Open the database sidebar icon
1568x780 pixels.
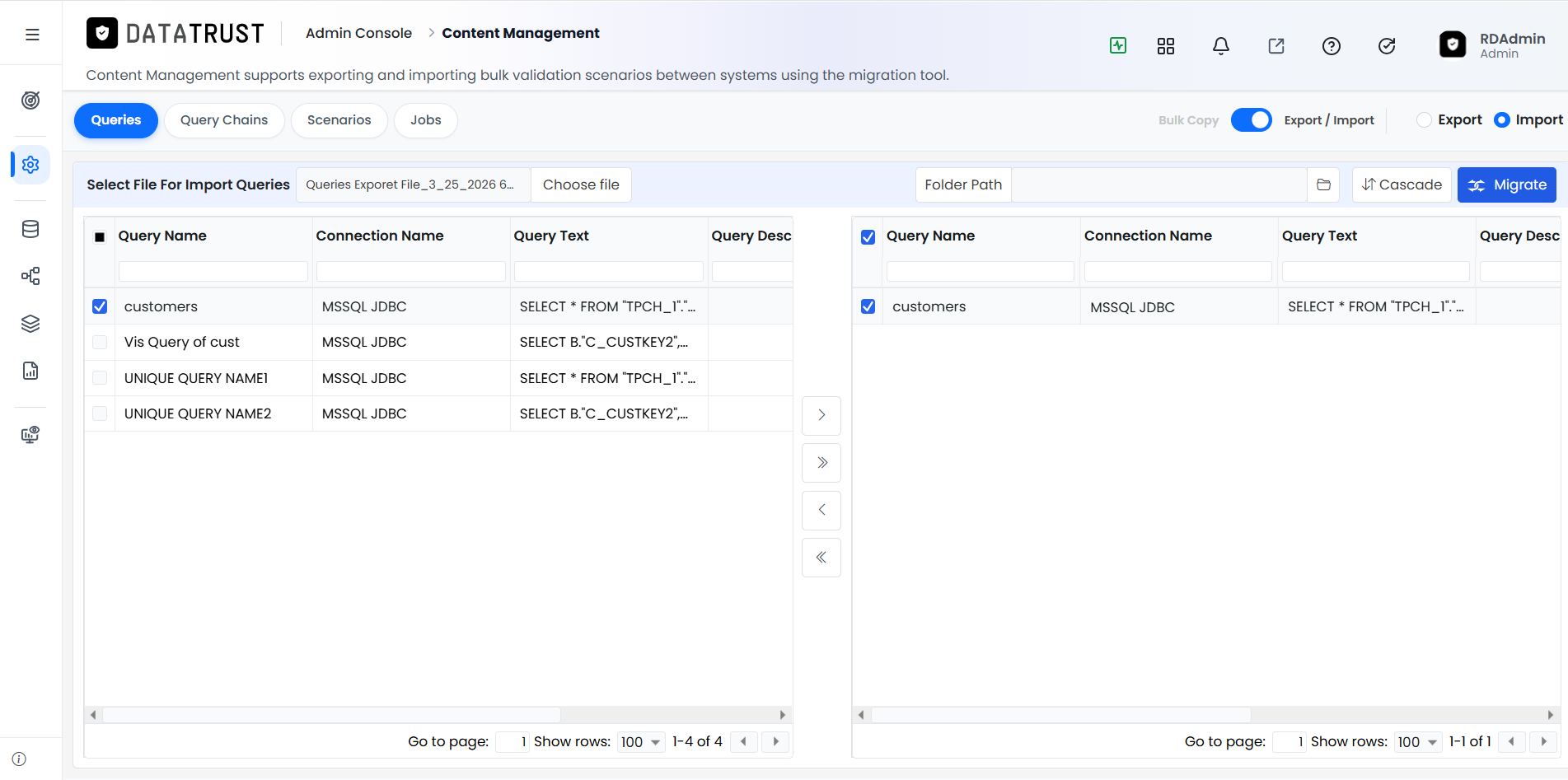pos(30,229)
